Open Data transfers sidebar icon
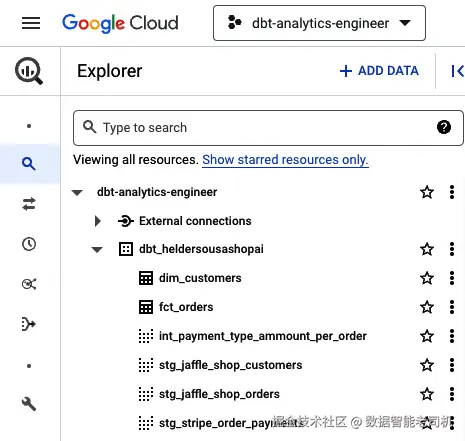Screen dimensions: 465x441 pos(29,204)
